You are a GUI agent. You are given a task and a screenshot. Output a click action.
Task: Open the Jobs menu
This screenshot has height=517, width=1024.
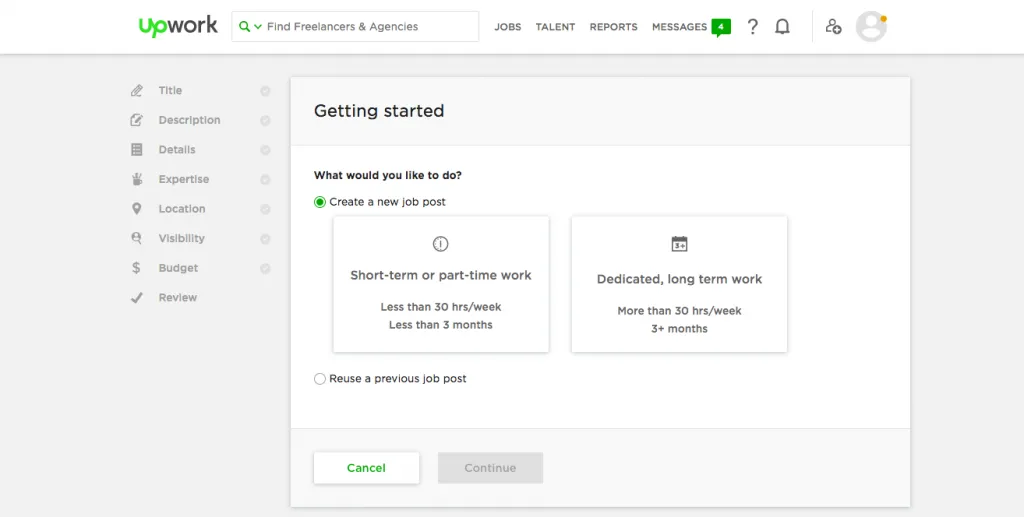pyautogui.click(x=507, y=27)
